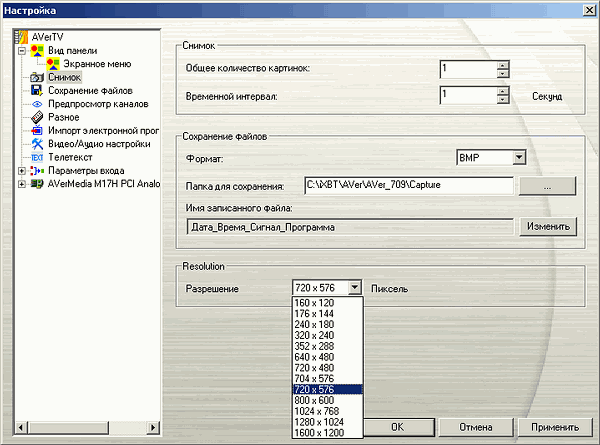This screenshot has height=445, width=600.
Task: Open the Формат BMP dropdown
Action: (x=518, y=157)
